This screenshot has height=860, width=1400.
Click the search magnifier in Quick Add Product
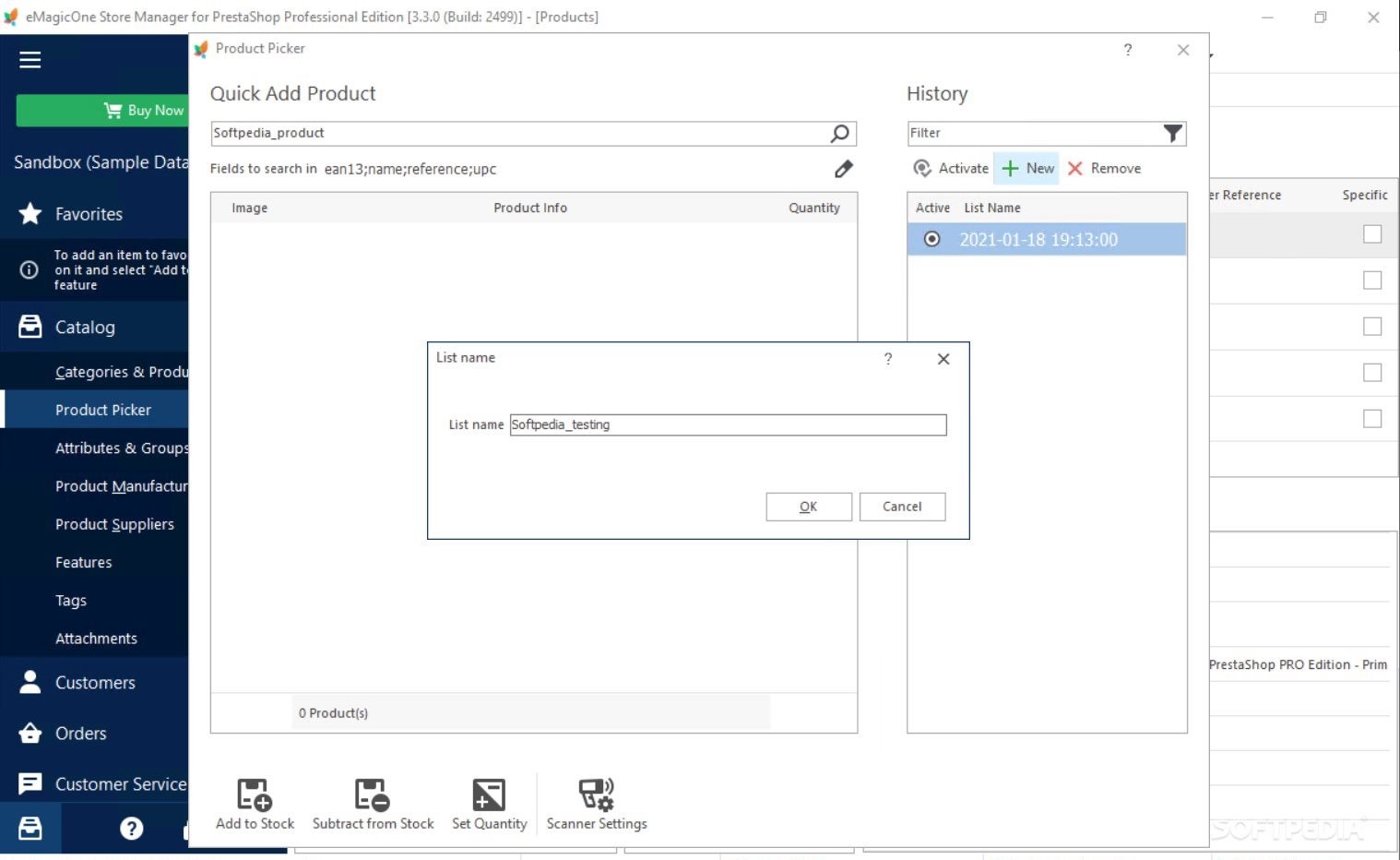click(x=840, y=133)
